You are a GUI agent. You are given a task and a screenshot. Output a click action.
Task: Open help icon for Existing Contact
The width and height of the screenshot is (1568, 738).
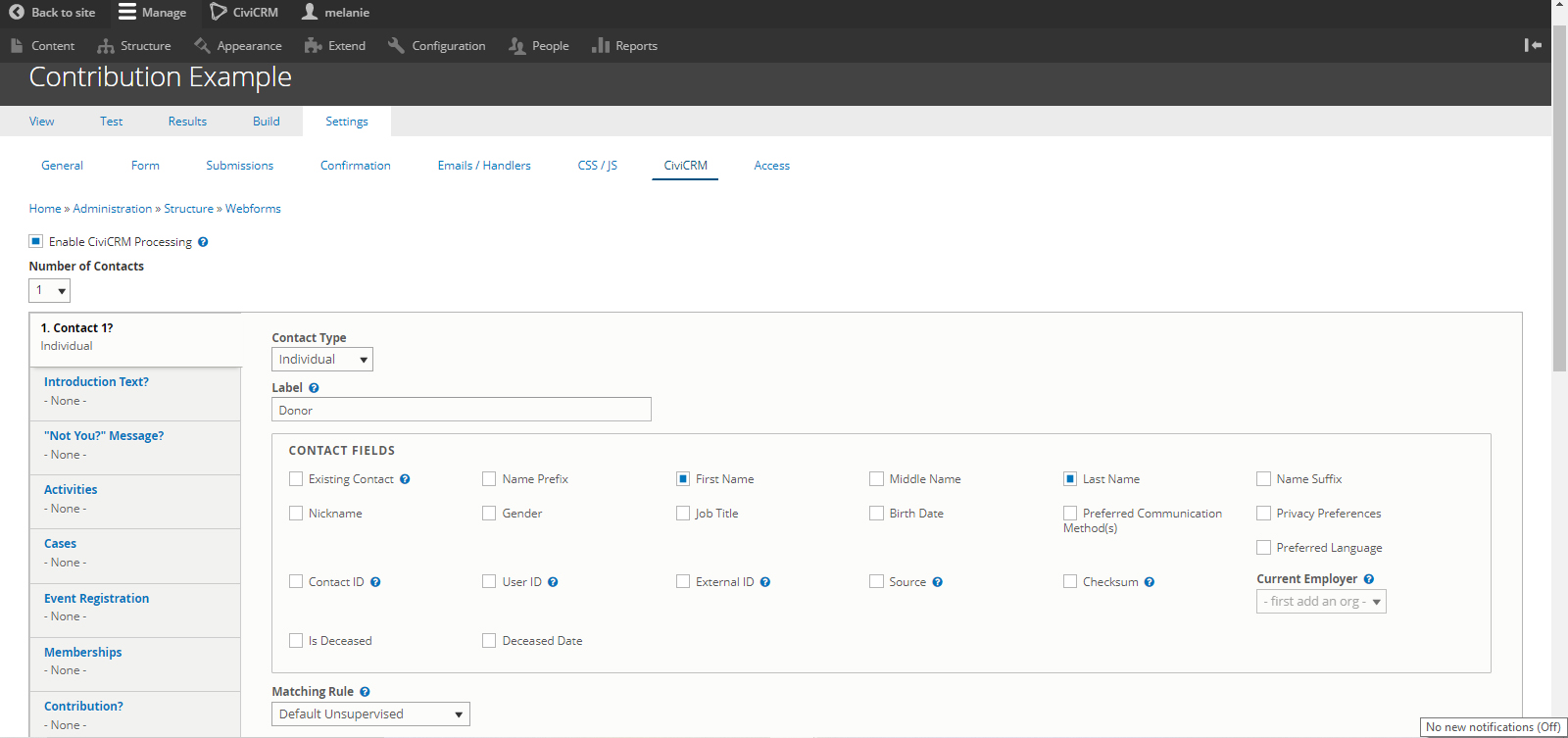(x=405, y=479)
